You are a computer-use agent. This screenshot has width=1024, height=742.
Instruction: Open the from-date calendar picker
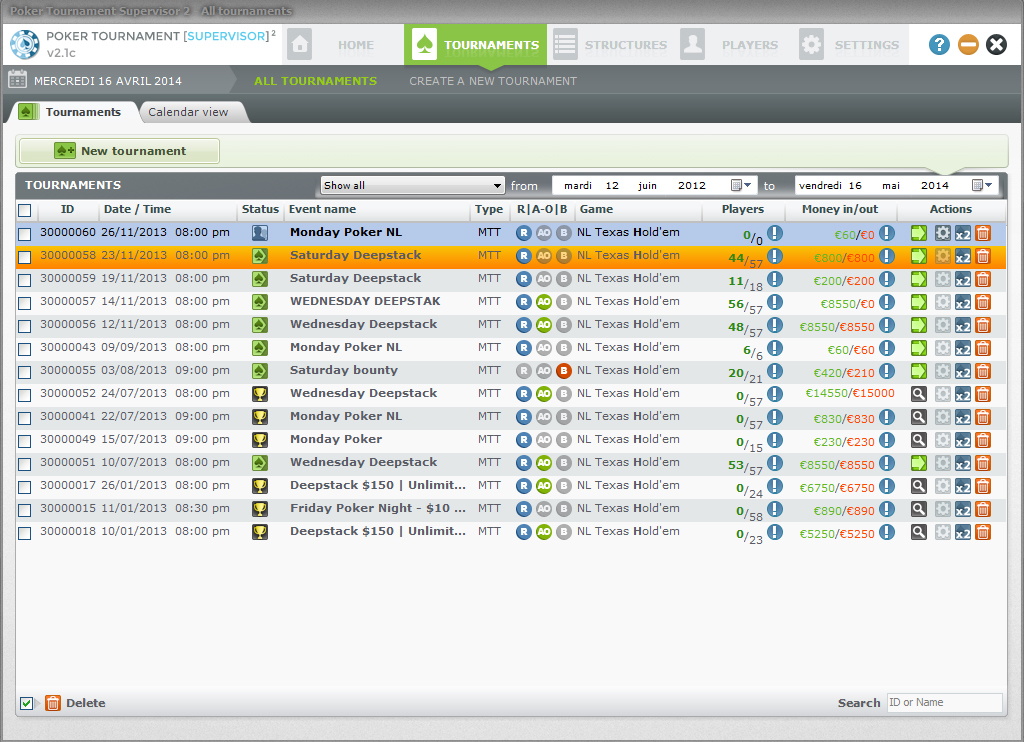pos(740,185)
